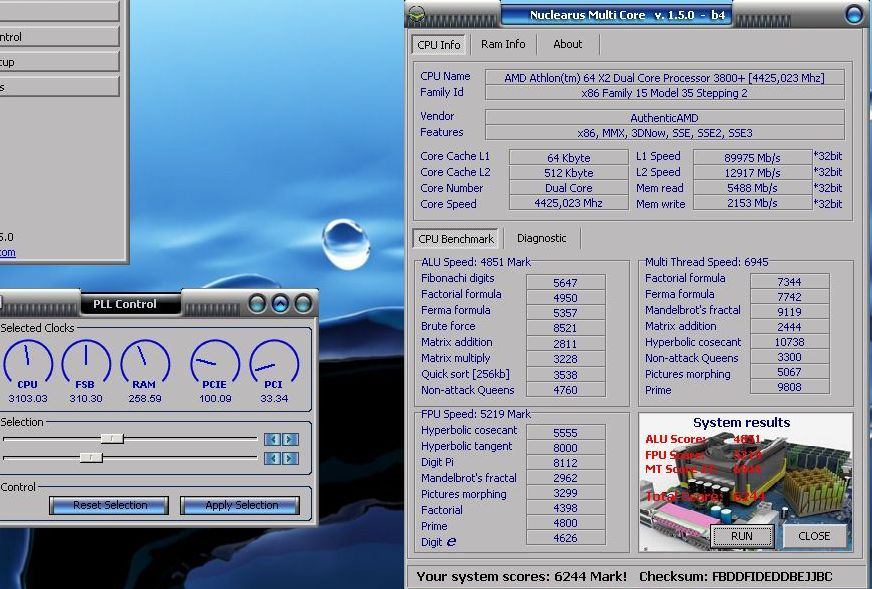This screenshot has width=872, height=589.
Task: Click the RAM clock value 258.59
Action: coord(145,398)
